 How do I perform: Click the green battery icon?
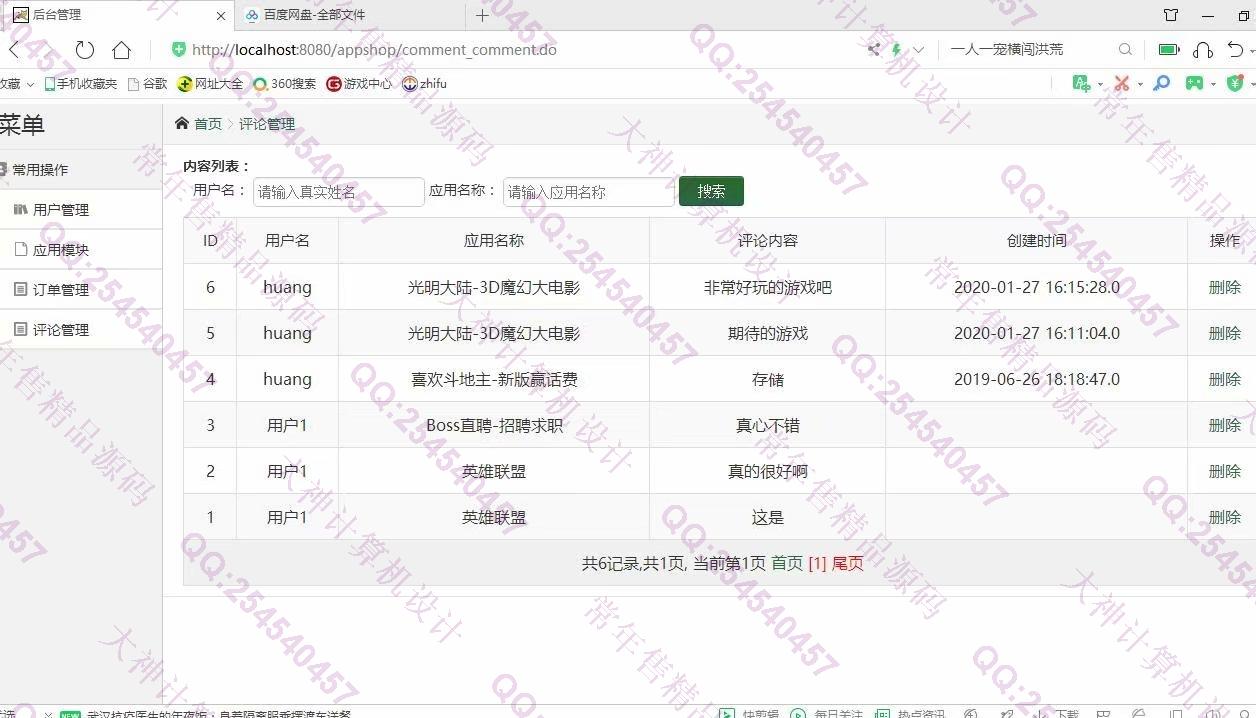[x=1168, y=49]
